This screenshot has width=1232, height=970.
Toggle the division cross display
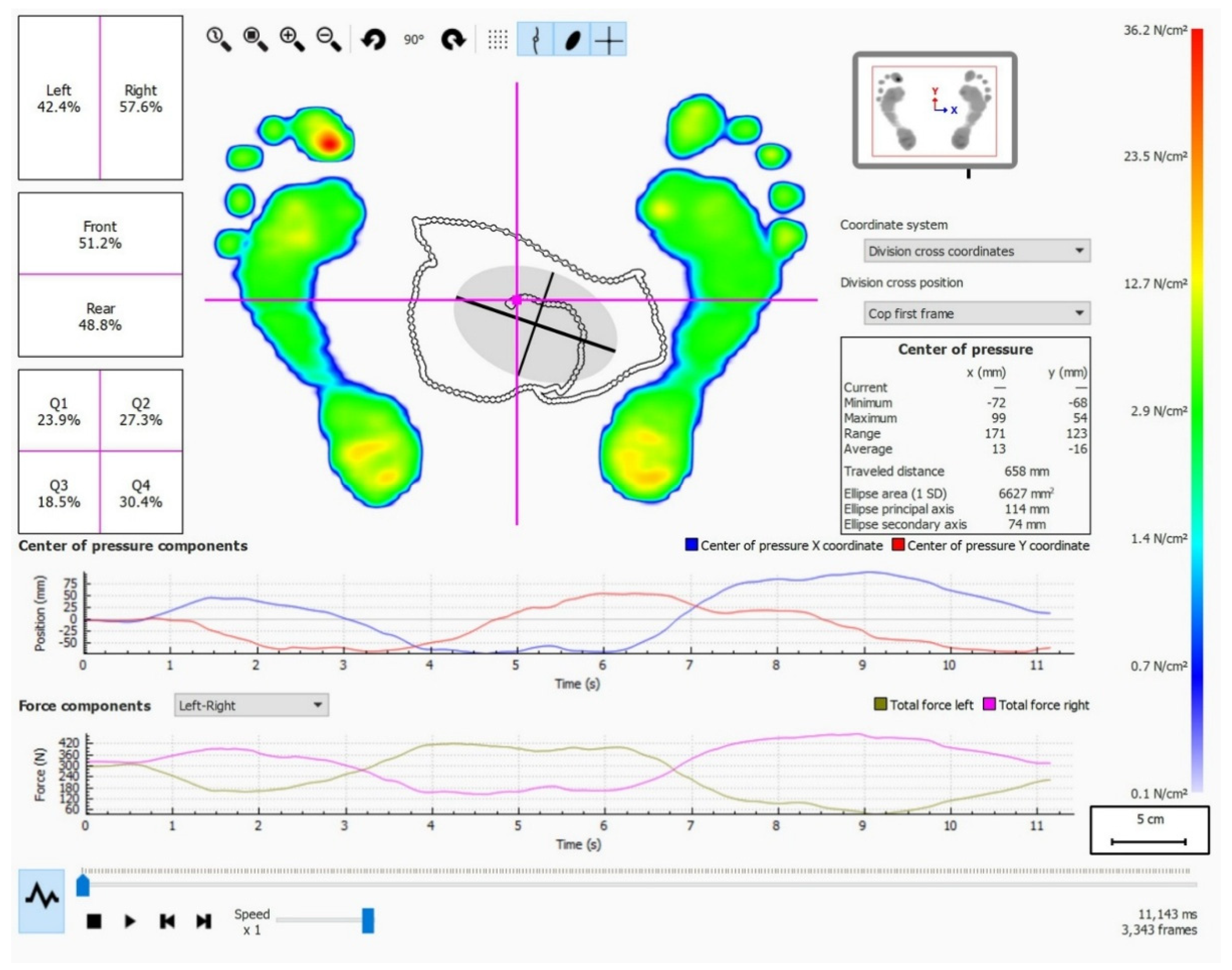click(608, 40)
